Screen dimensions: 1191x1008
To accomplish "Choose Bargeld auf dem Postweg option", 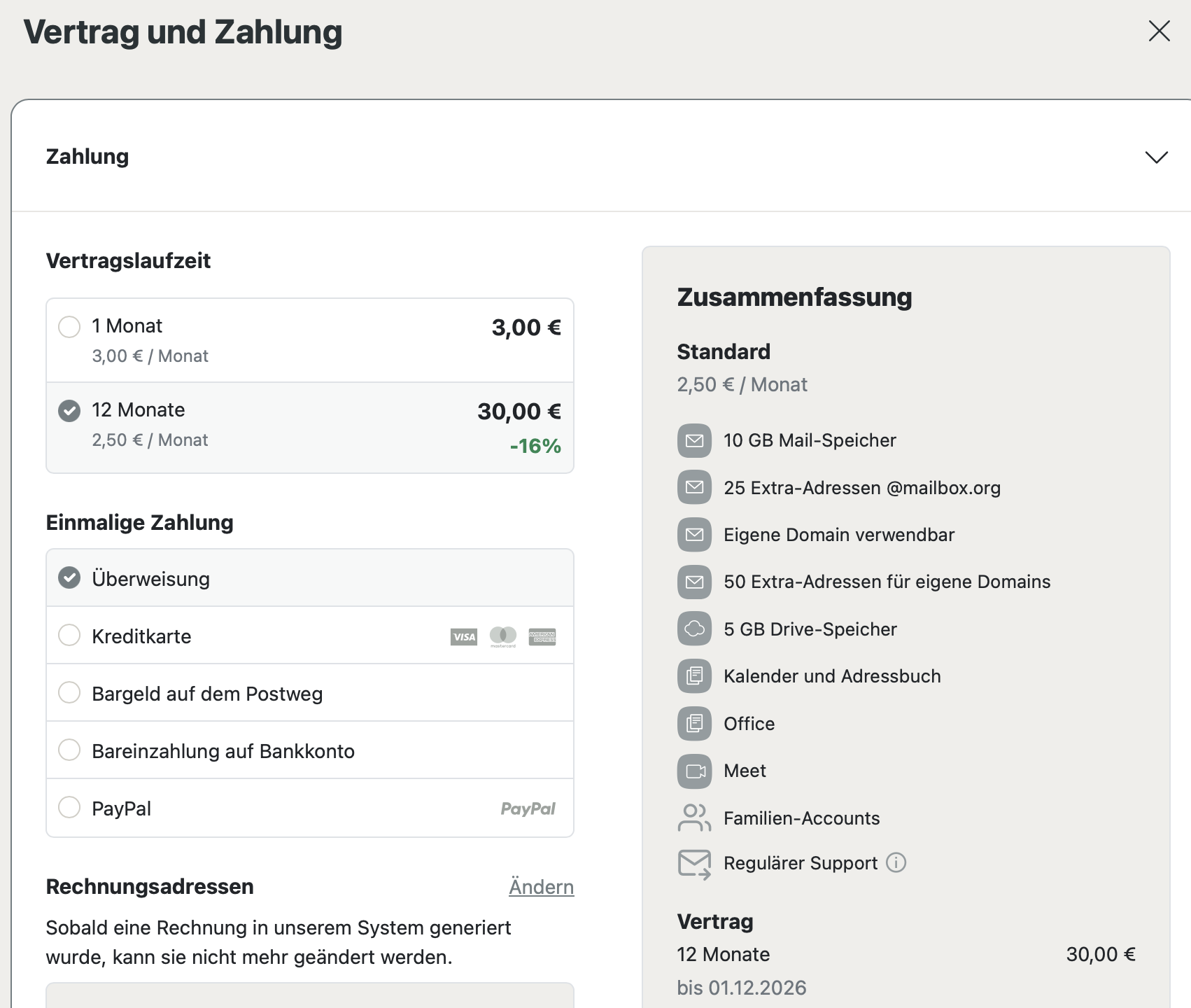I will point(69,693).
